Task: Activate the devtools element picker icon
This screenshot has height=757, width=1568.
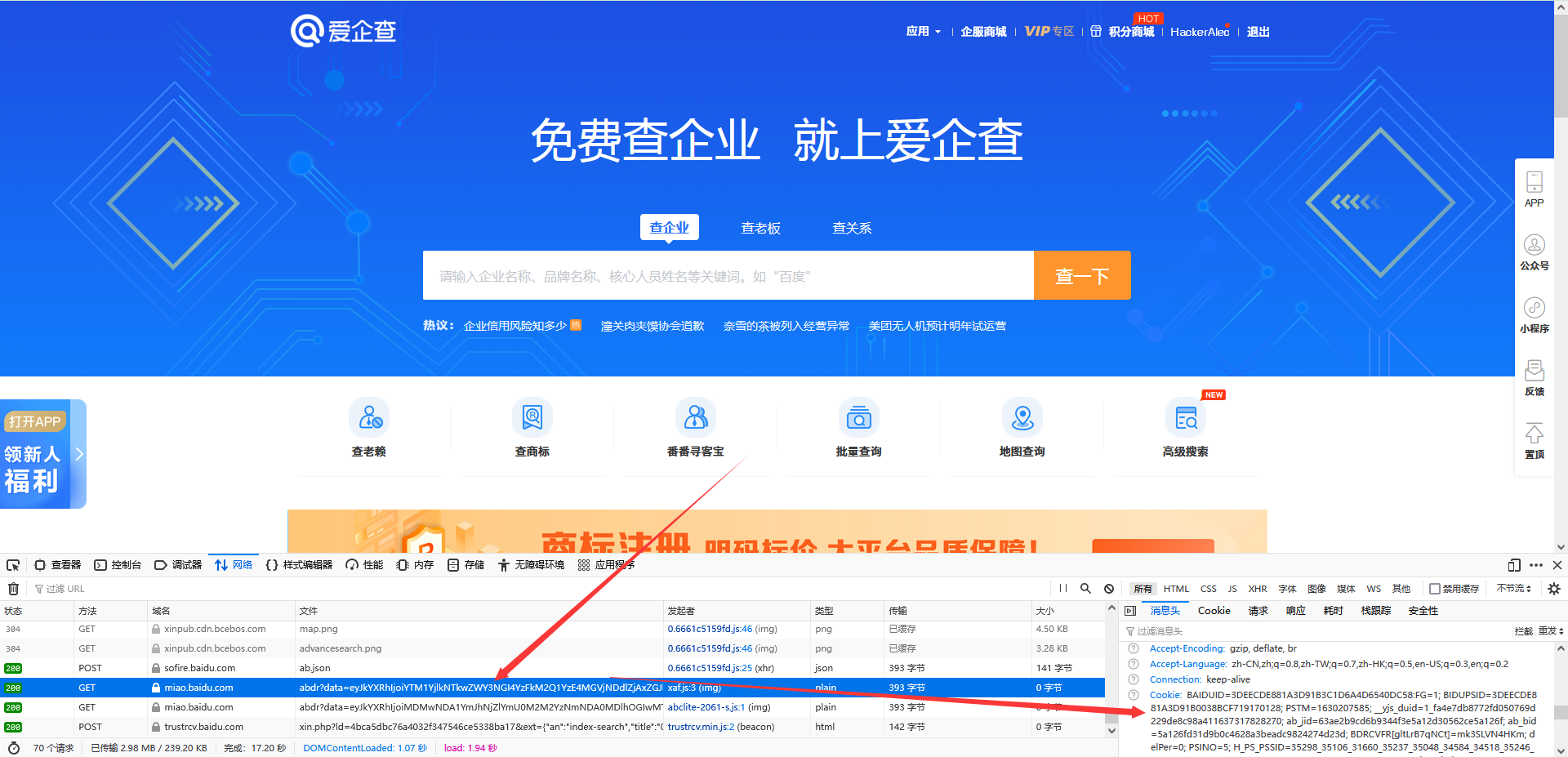Action: point(13,565)
